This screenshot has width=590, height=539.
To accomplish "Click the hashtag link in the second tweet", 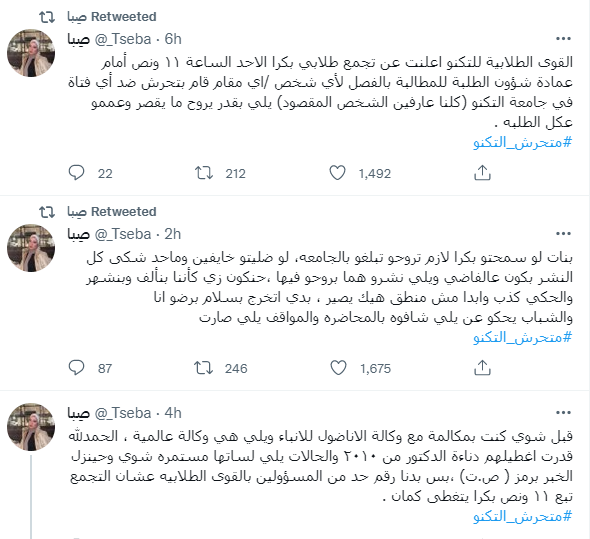I will 523,337.
